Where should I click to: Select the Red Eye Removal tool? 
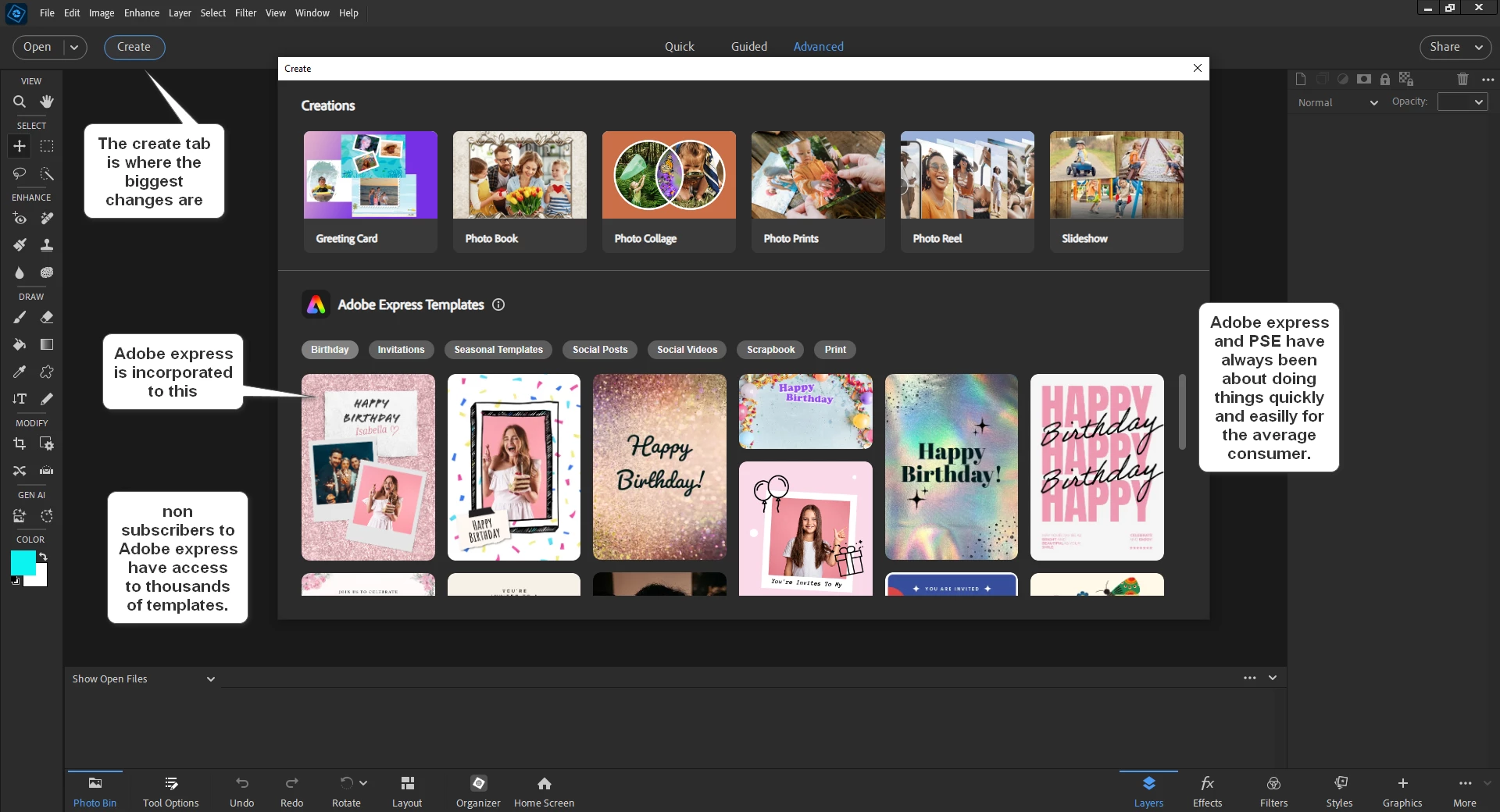pyautogui.click(x=20, y=219)
